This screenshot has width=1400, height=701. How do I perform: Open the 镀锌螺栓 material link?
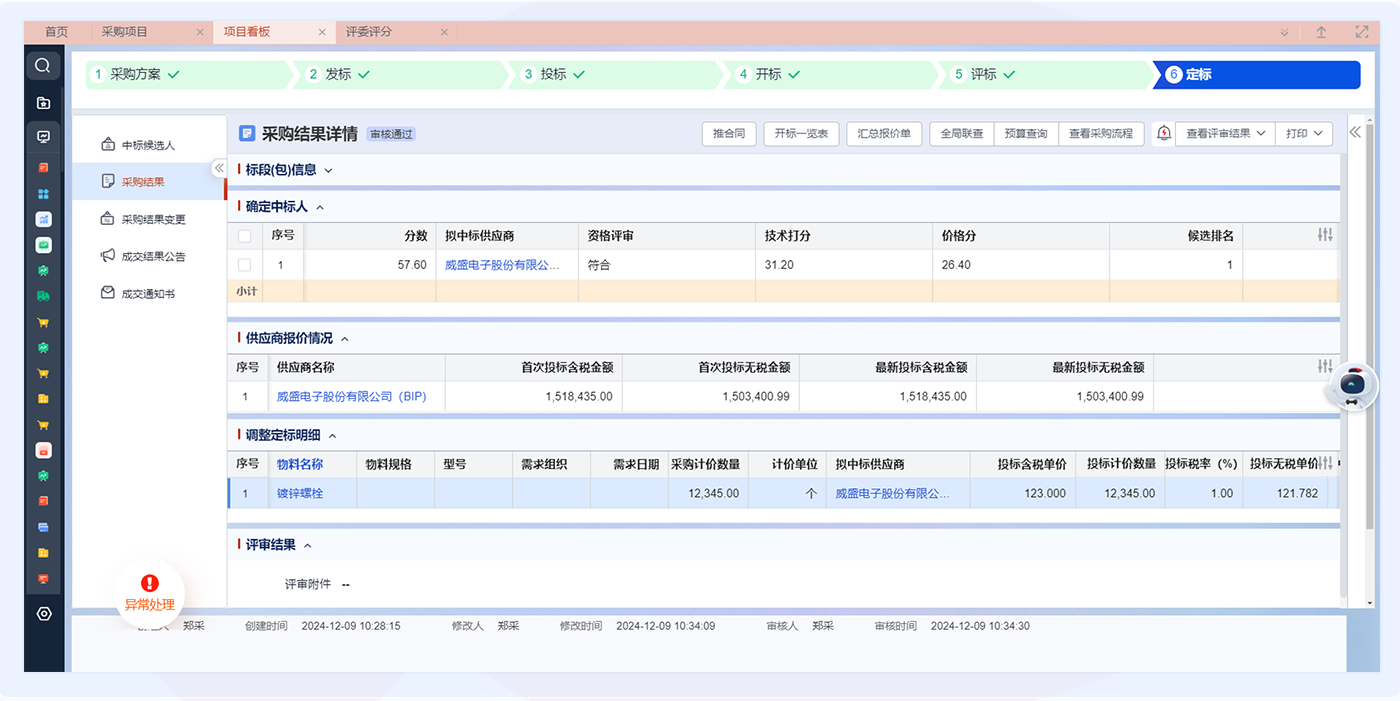300,493
